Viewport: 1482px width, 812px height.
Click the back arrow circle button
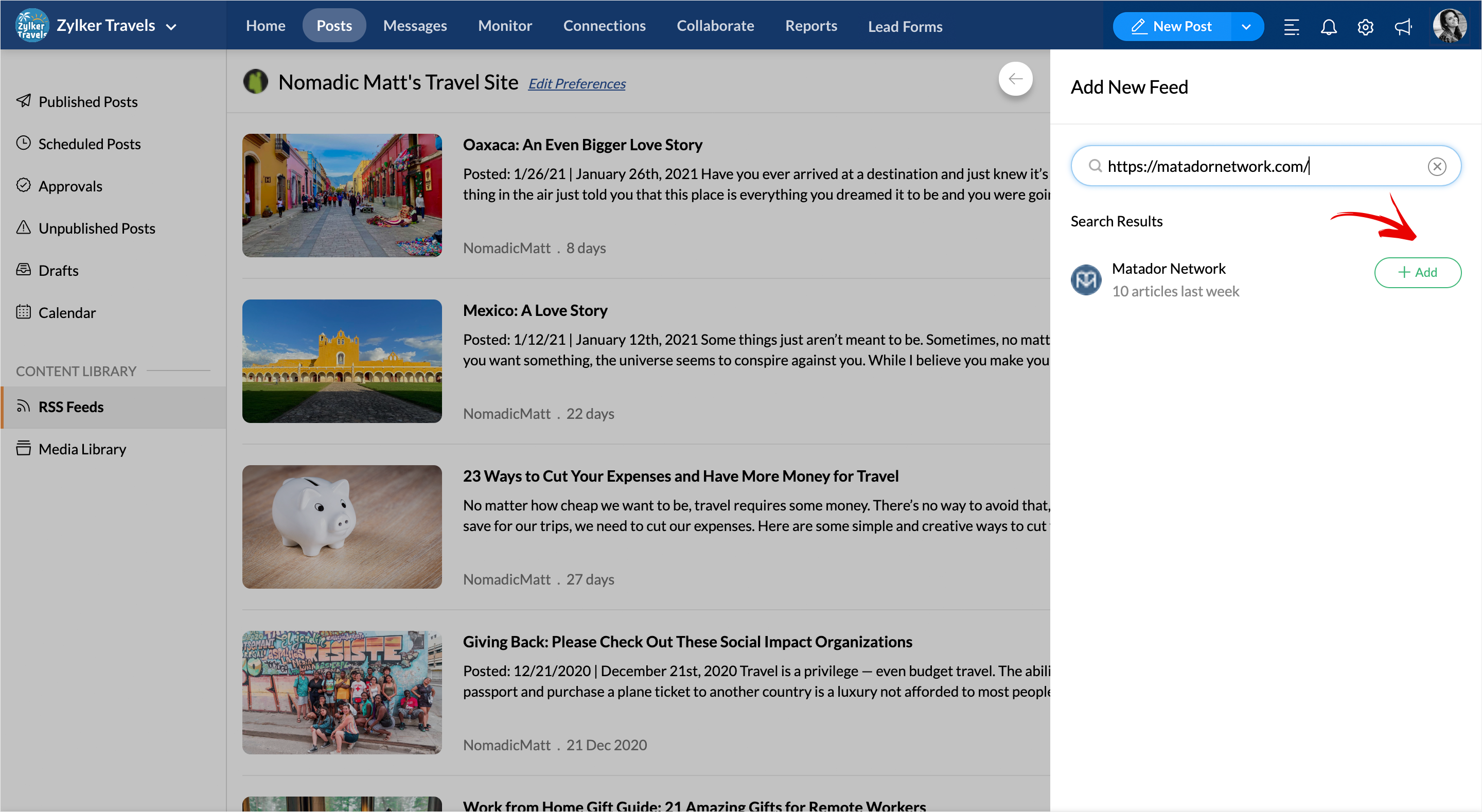(1015, 79)
